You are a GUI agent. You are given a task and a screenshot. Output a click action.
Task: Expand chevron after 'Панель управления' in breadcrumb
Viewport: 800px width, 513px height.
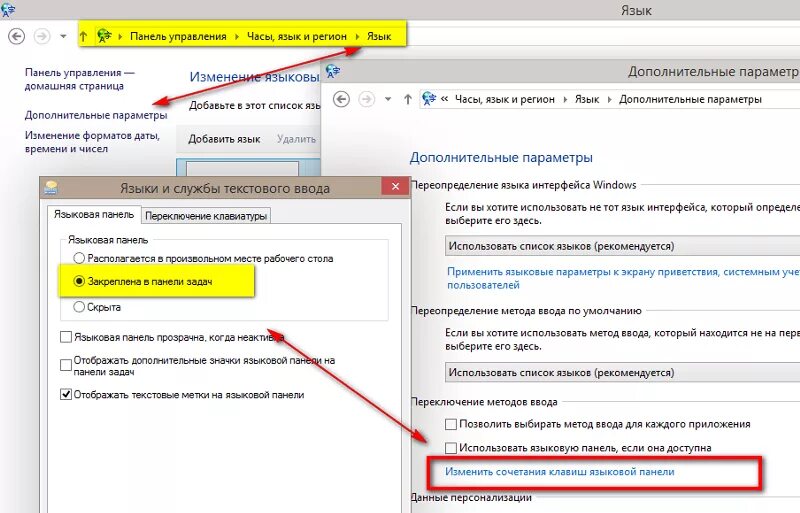[237, 36]
